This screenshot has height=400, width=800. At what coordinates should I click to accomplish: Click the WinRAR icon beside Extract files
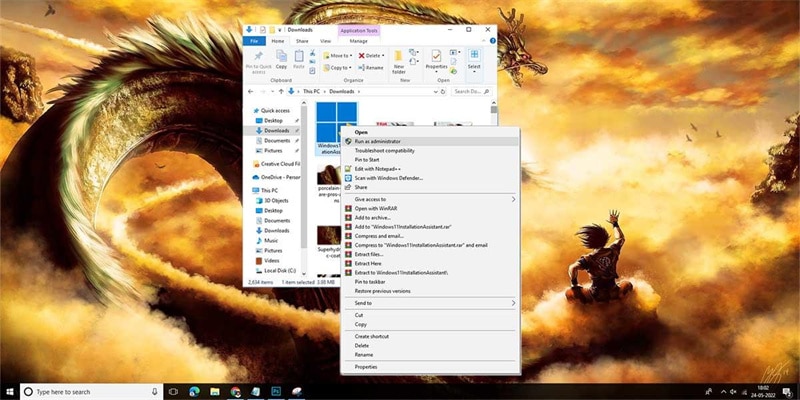pyautogui.click(x=348, y=254)
